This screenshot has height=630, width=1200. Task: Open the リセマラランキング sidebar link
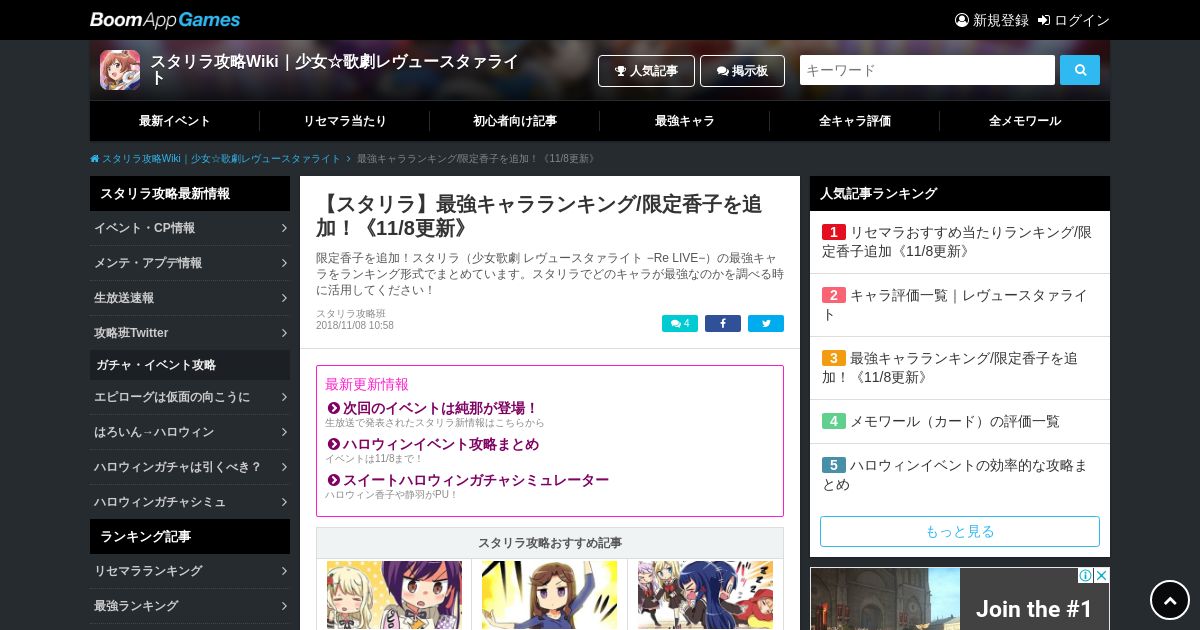pyautogui.click(x=190, y=571)
